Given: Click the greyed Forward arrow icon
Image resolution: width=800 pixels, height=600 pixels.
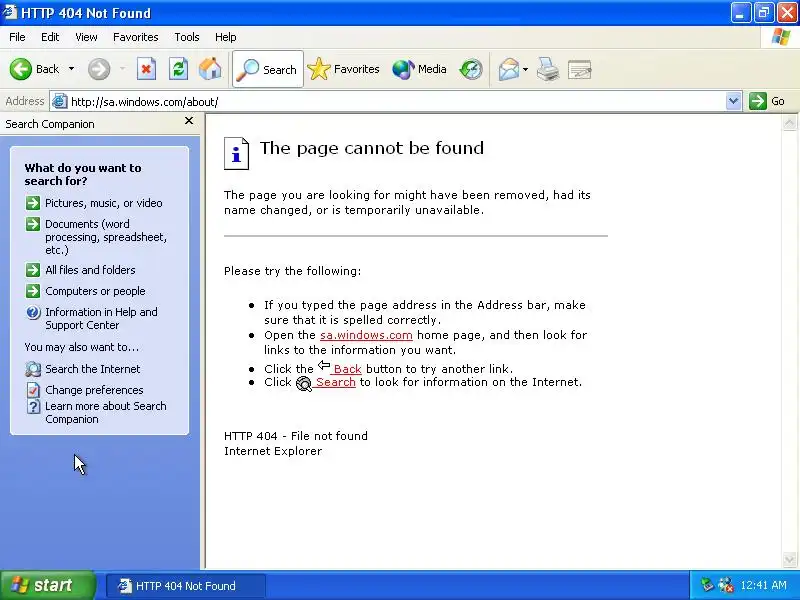Looking at the screenshot, I should 99,69.
